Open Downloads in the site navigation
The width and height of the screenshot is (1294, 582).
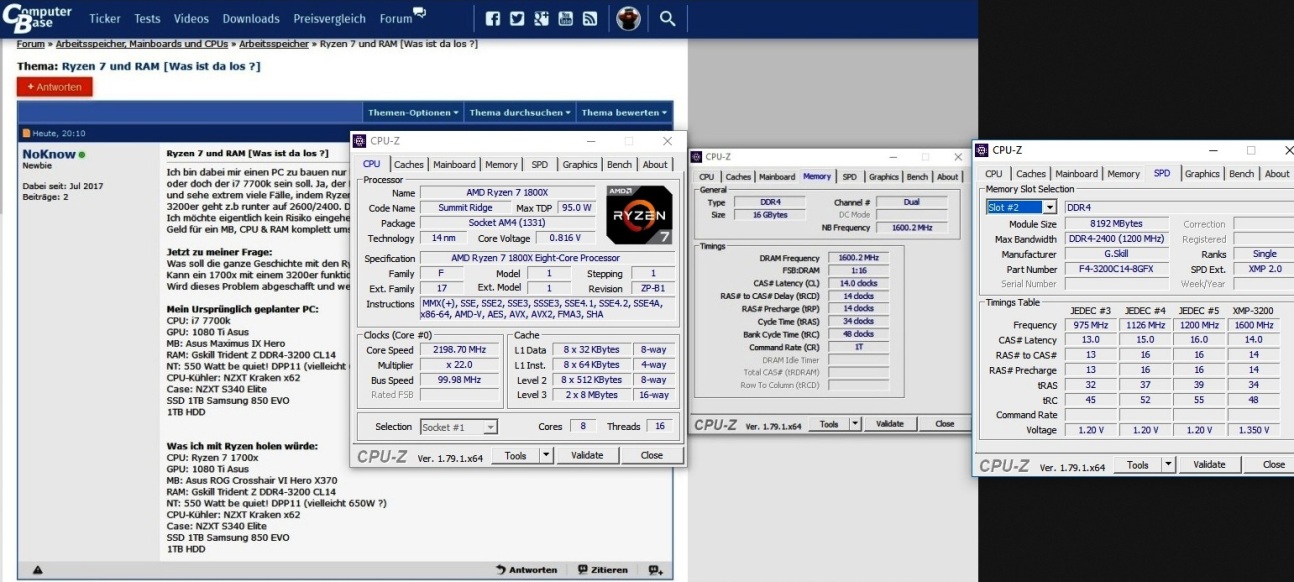251,18
